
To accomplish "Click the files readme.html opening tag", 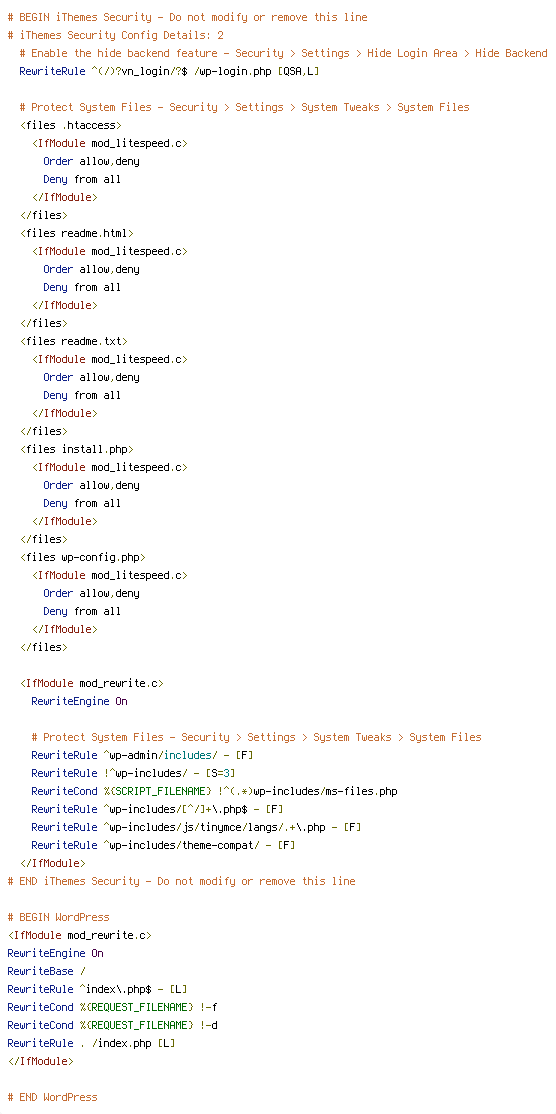I will point(76,233).
